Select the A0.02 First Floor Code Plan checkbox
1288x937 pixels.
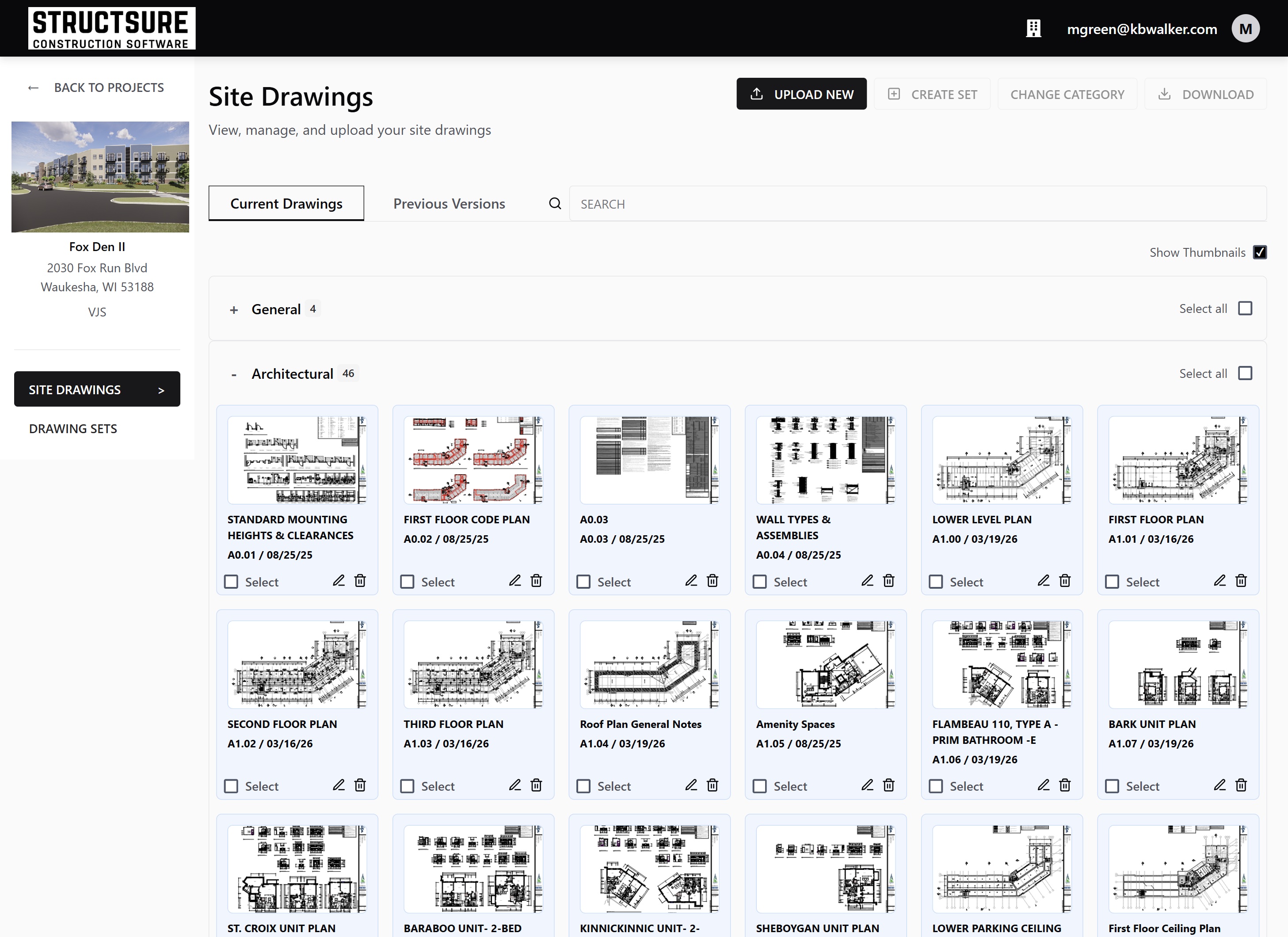(407, 582)
